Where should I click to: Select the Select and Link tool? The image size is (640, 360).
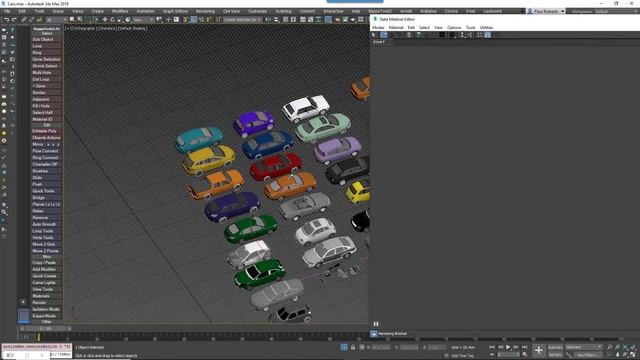coord(23,20)
